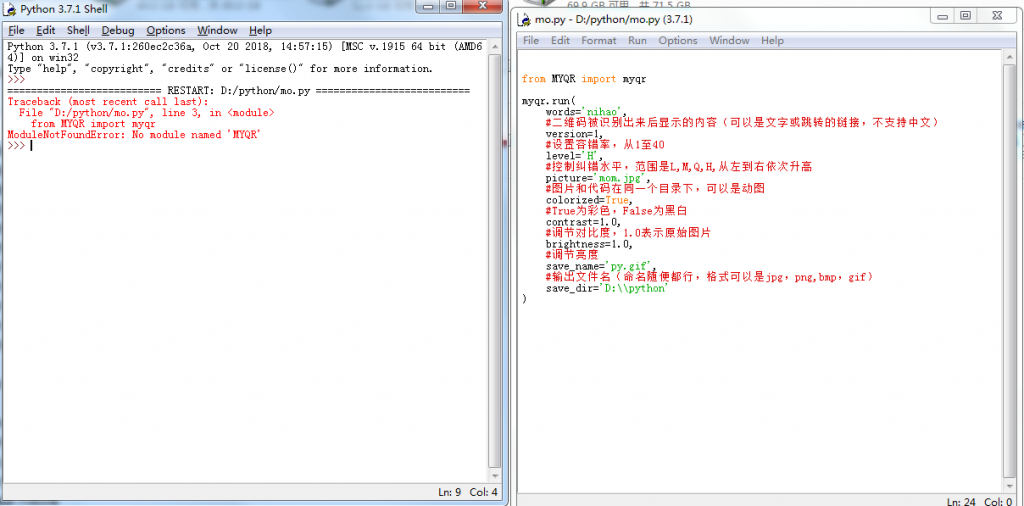Expand the Window menu in Python Shell

[217, 31]
